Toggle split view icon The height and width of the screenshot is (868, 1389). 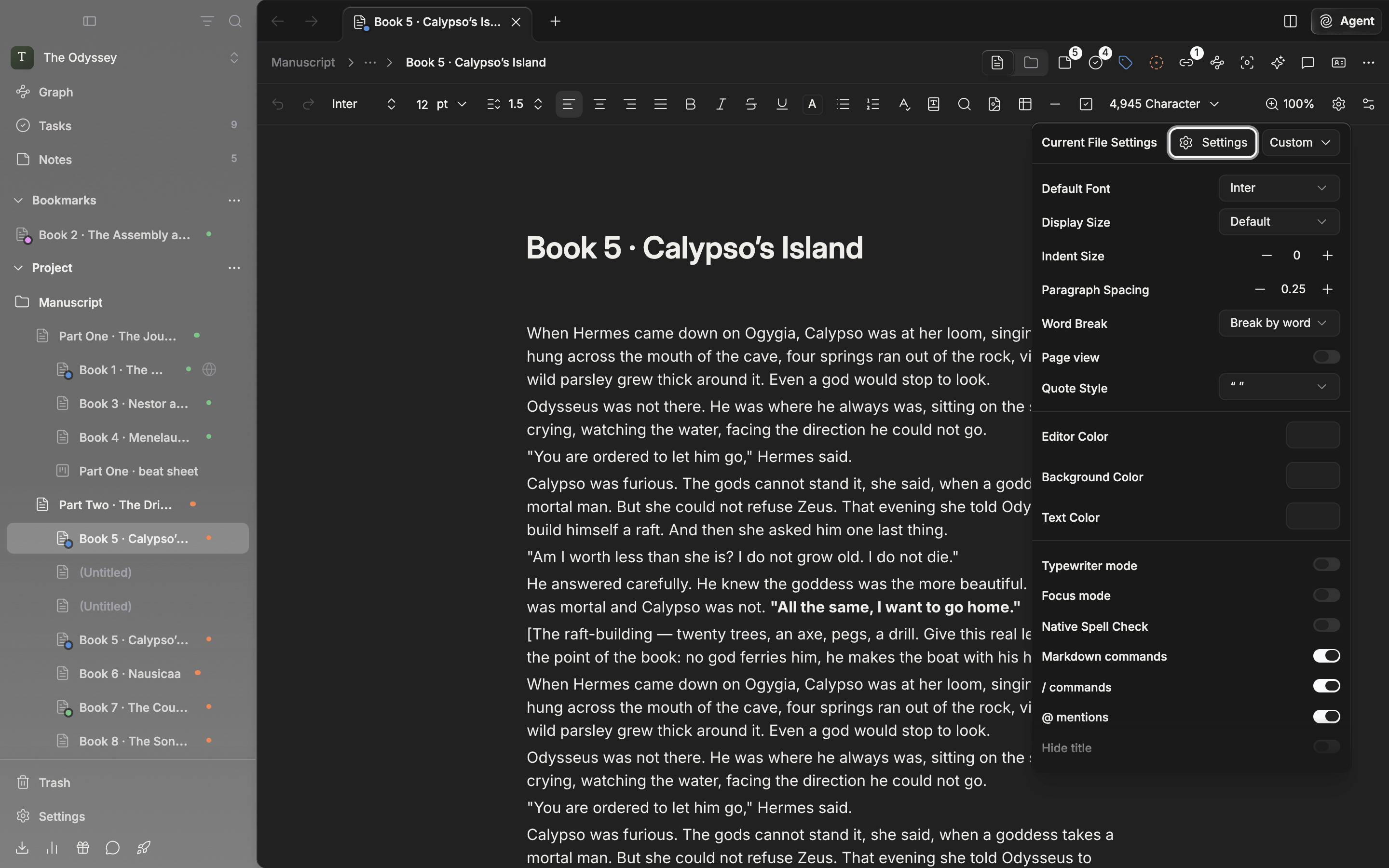tap(1290, 21)
